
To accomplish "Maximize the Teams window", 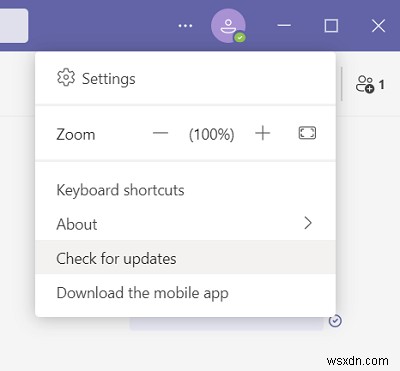I will click(331, 26).
